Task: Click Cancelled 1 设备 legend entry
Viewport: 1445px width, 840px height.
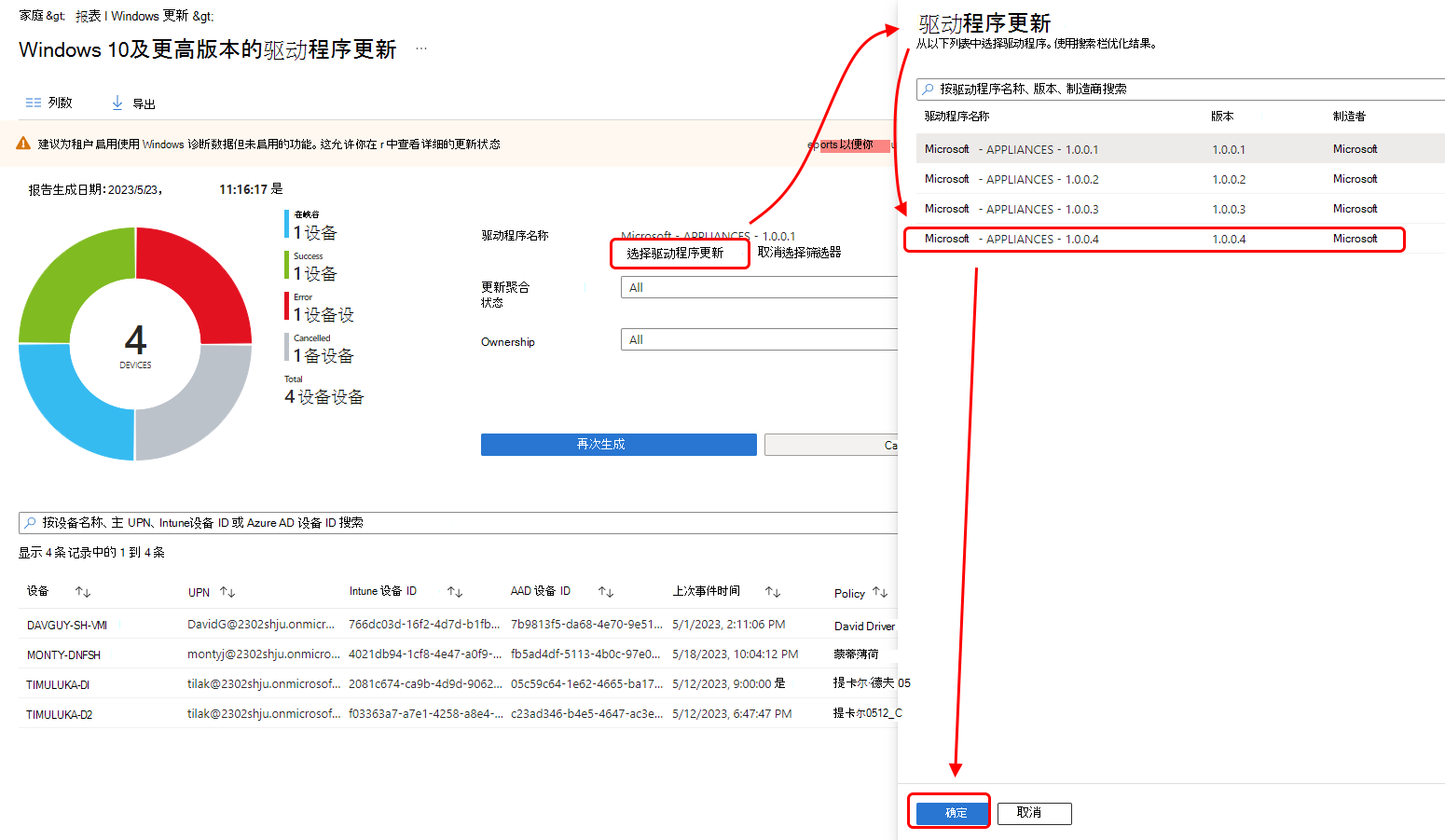Action: point(320,349)
